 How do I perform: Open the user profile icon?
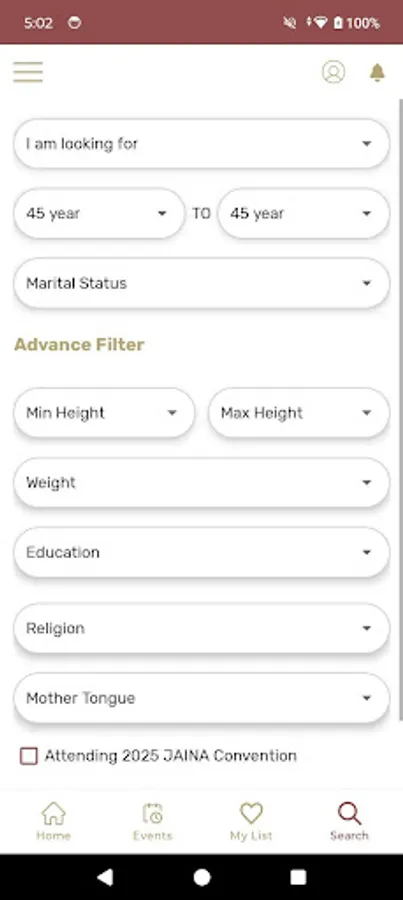click(334, 72)
